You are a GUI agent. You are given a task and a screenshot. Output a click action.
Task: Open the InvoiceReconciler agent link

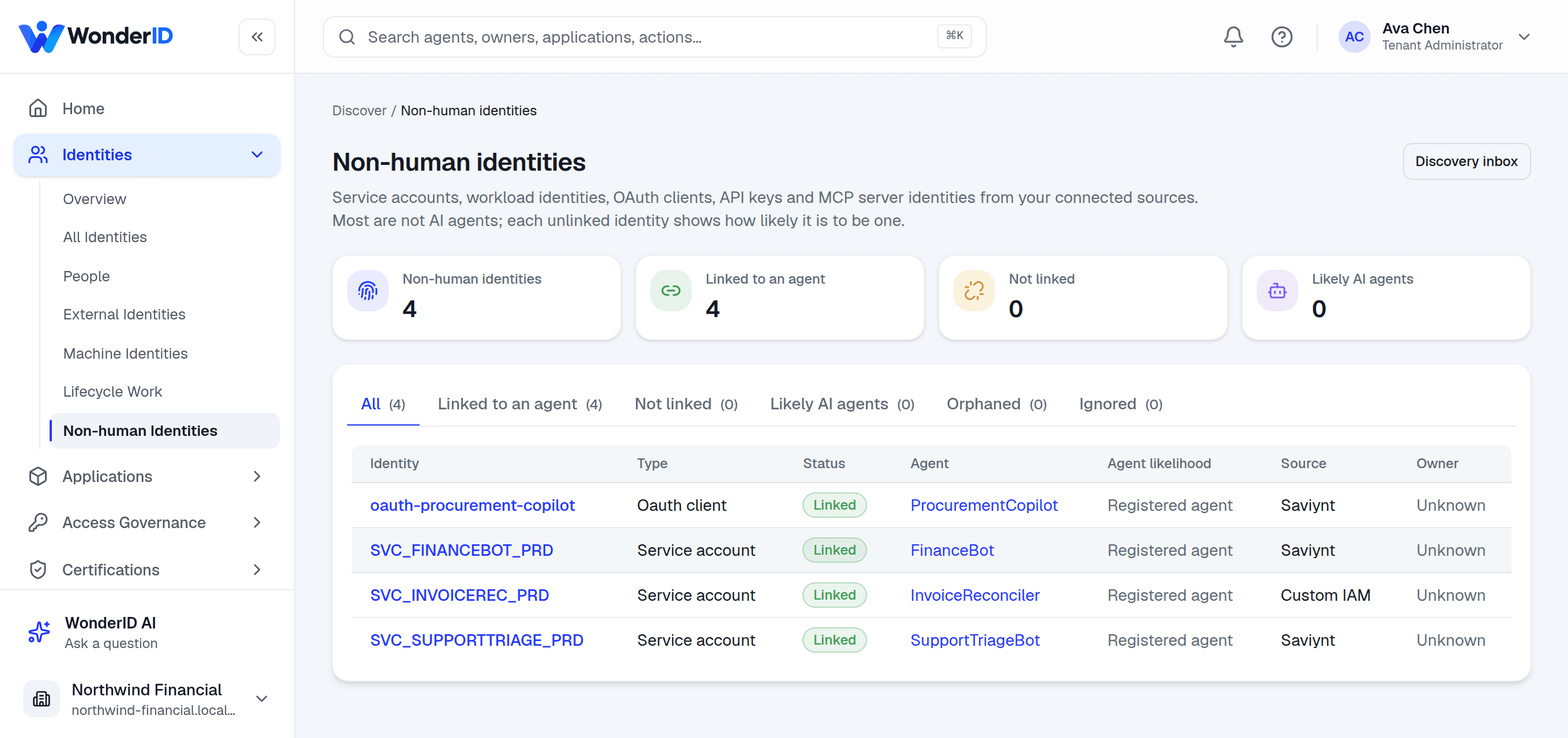click(974, 595)
